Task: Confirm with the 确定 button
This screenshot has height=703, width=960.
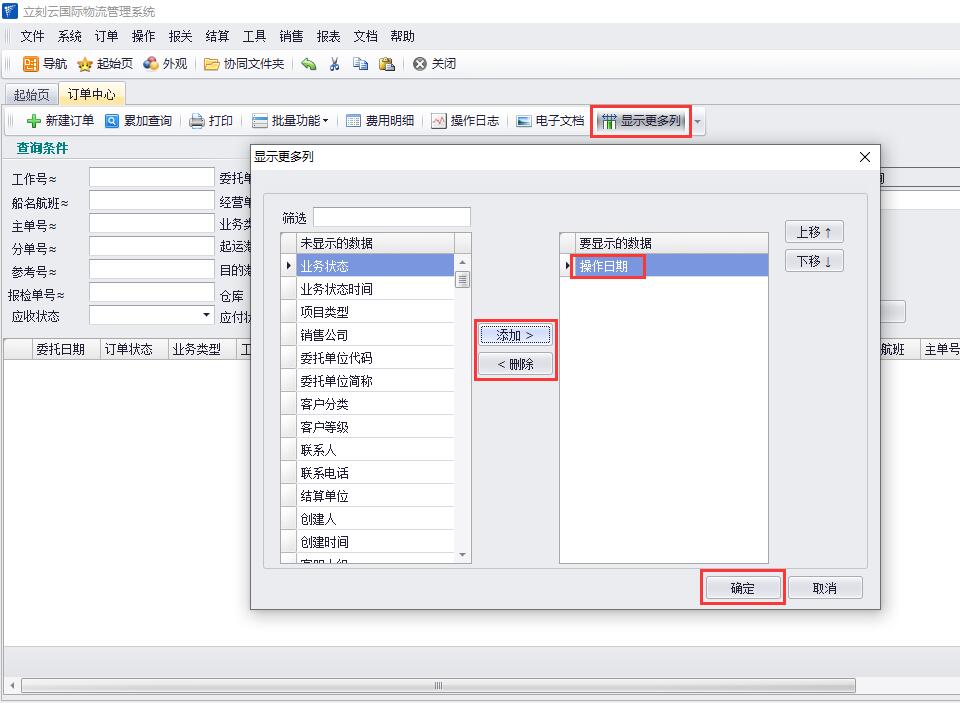Action: tap(743, 588)
